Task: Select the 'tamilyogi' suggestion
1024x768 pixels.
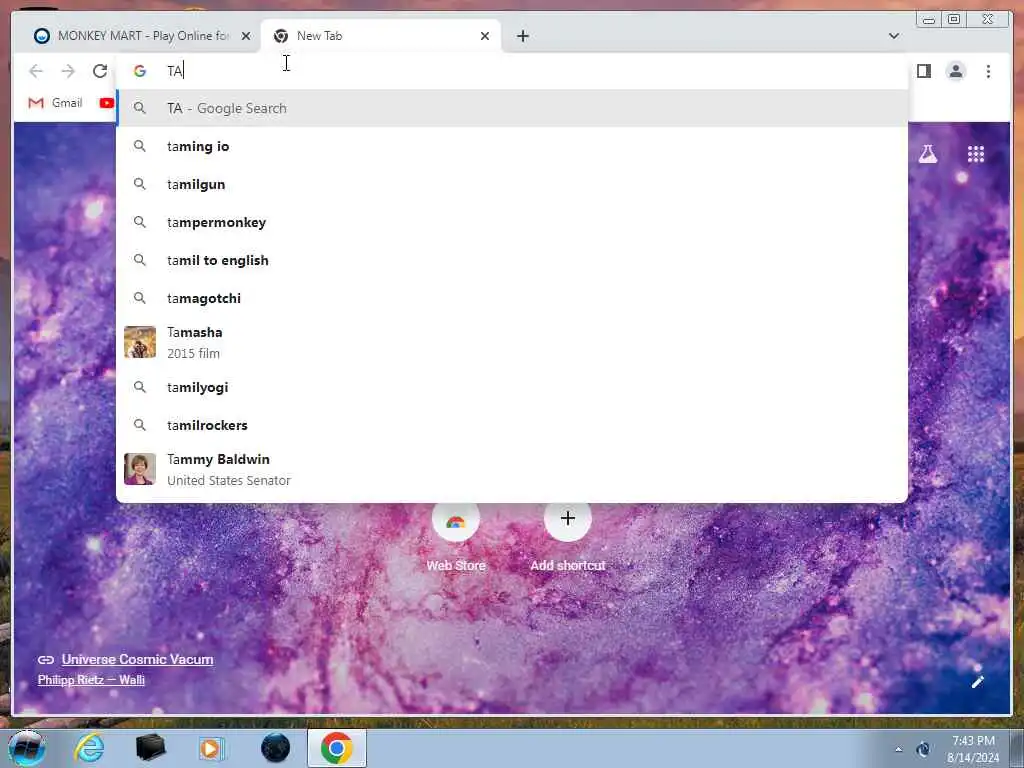Action: pos(512,387)
